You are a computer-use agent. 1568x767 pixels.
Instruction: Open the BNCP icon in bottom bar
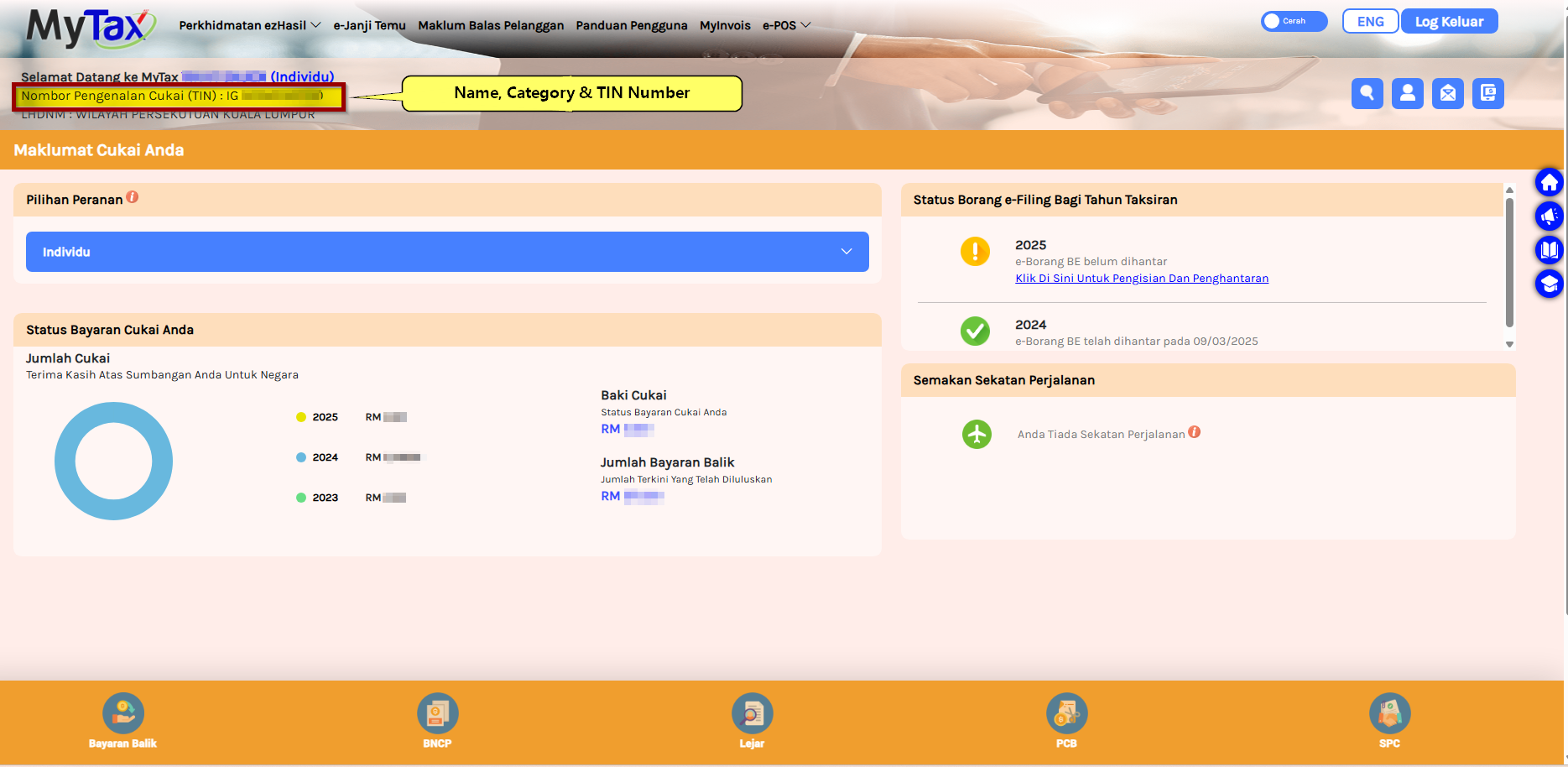click(437, 714)
